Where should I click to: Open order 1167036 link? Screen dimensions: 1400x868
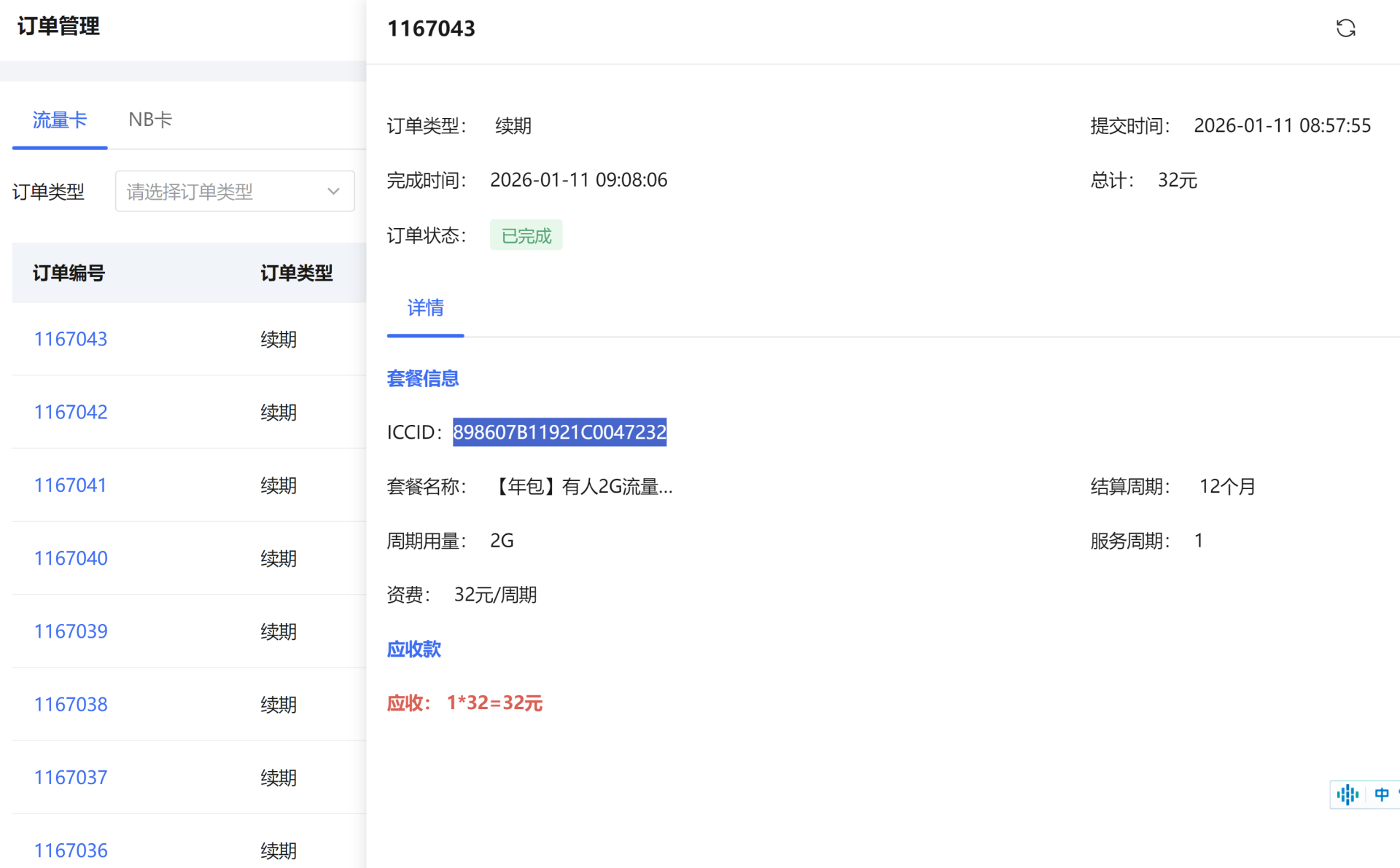click(x=71, y=850)
